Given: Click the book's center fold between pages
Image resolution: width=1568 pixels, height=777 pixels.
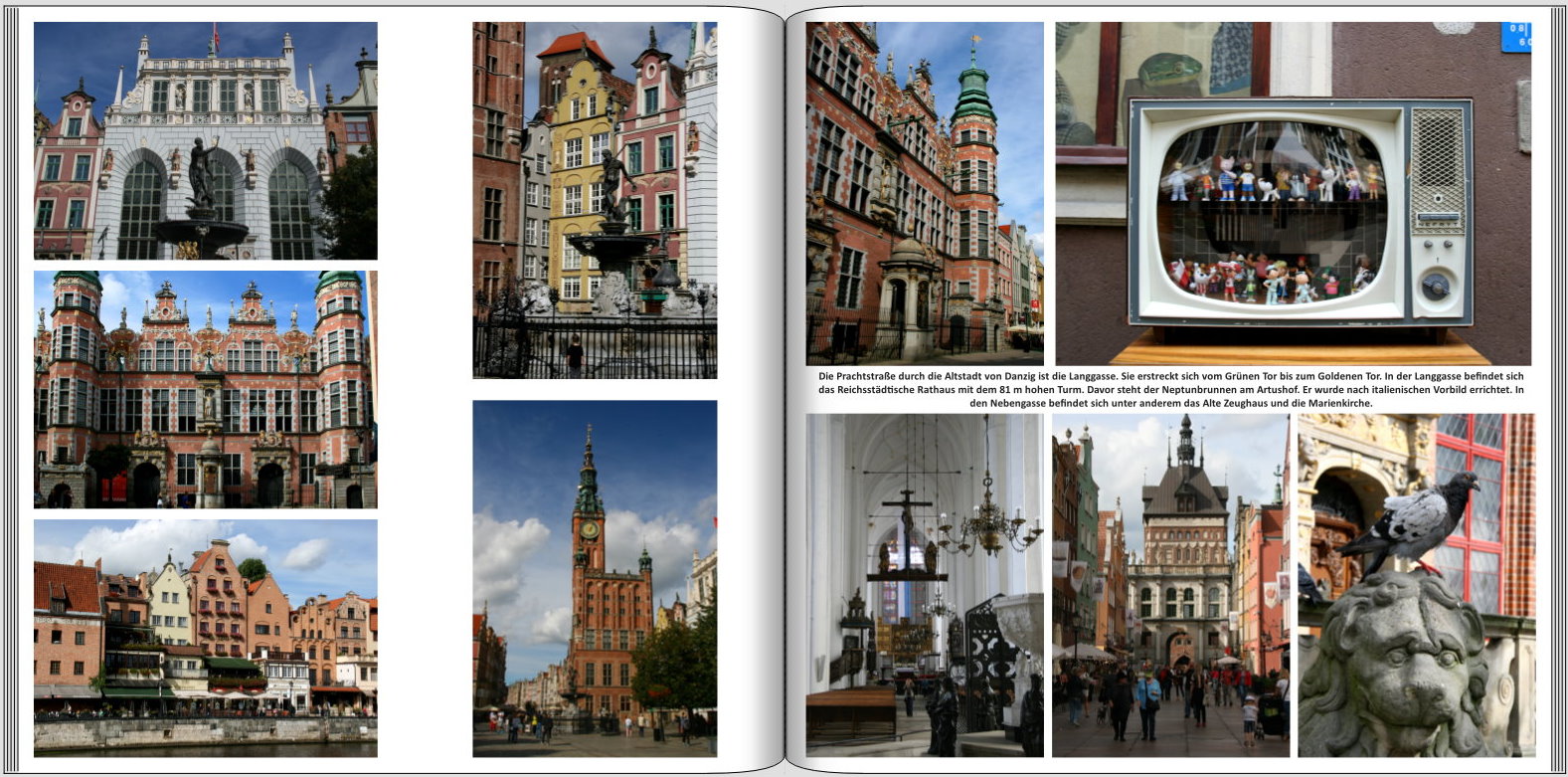Looking at the screenshot, I should point(784,388).
